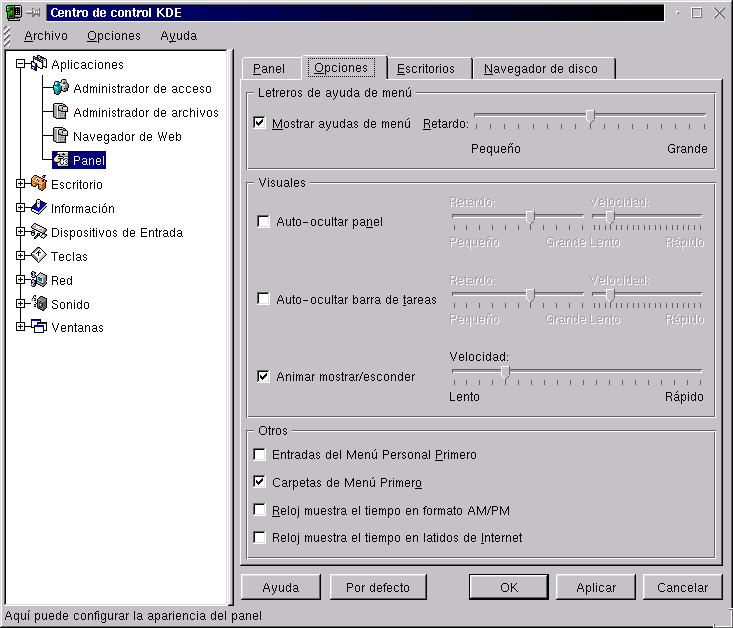Click the Por defecto button
The image size is (733, 628).
pos(378,587)
